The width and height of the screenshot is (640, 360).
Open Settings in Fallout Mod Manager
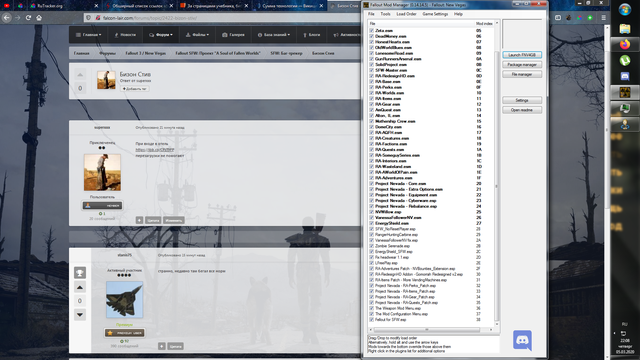[x=522, y=100]
